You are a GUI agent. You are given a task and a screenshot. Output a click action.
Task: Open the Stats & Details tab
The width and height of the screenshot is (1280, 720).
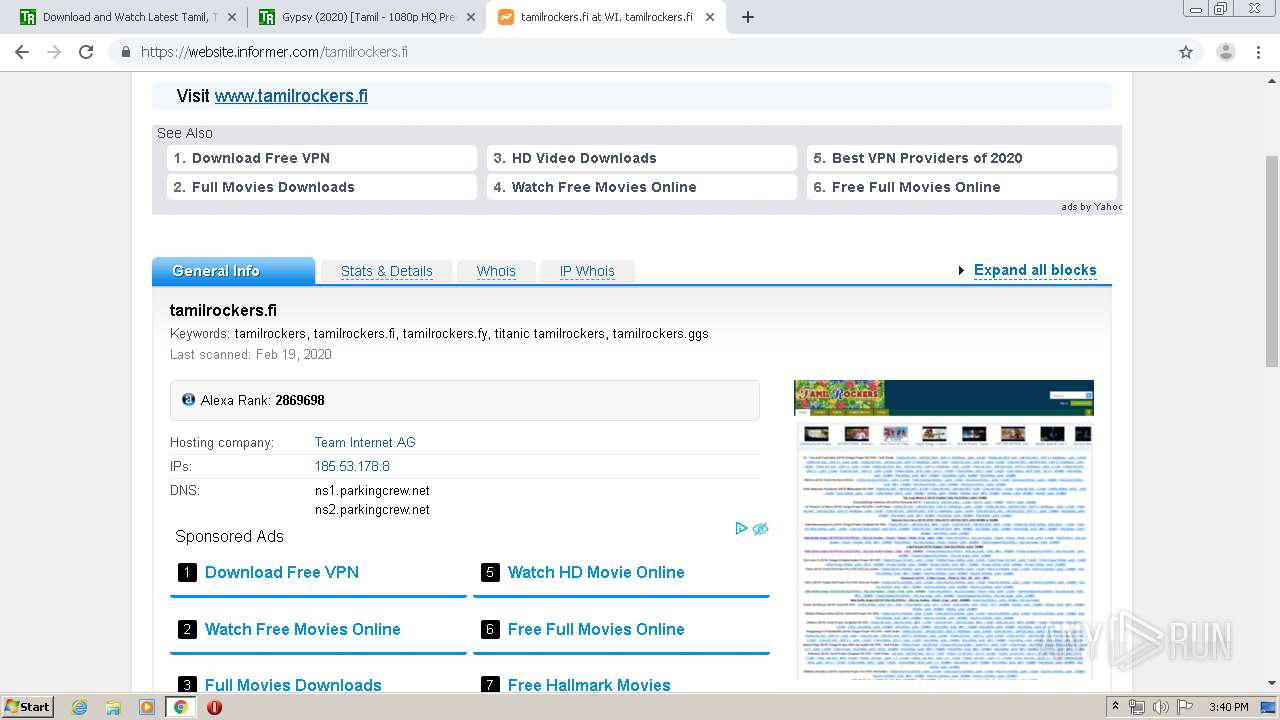click(x=386, y=271)
